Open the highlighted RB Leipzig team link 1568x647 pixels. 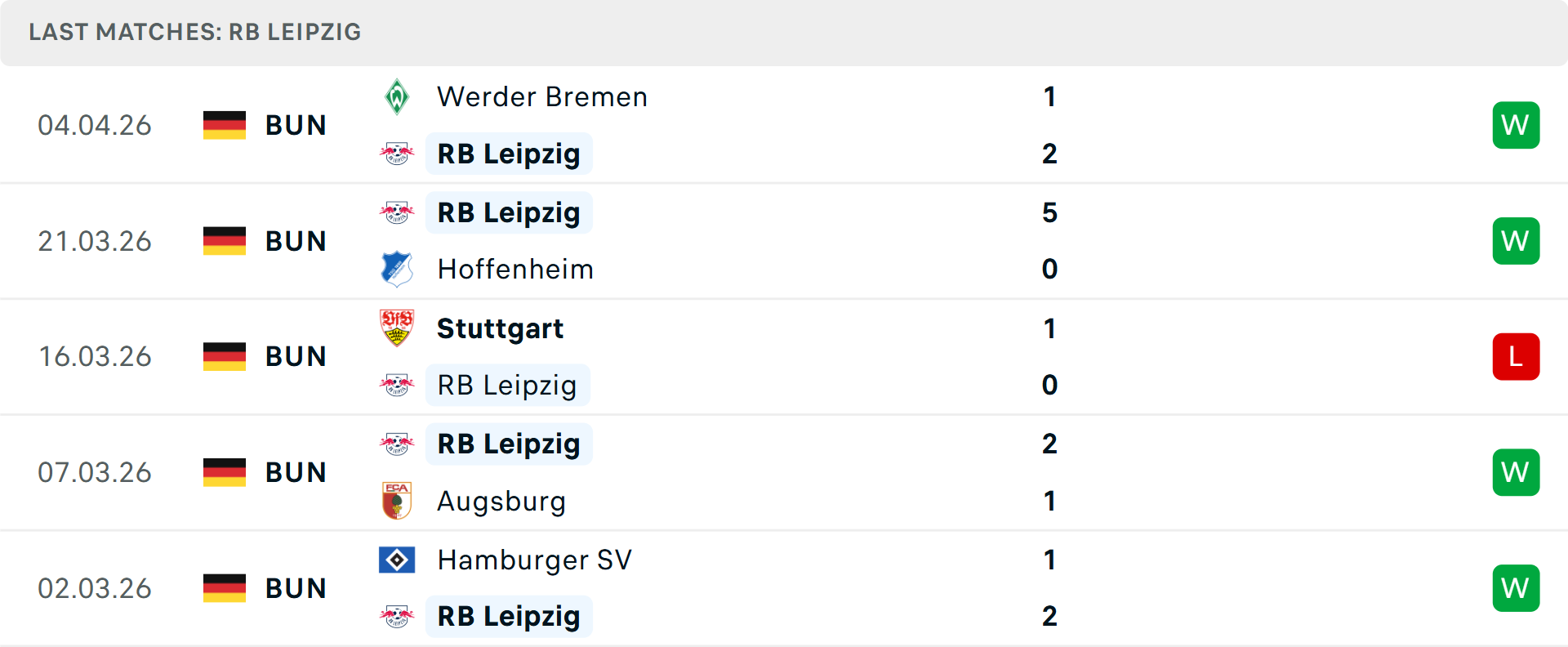508,153
